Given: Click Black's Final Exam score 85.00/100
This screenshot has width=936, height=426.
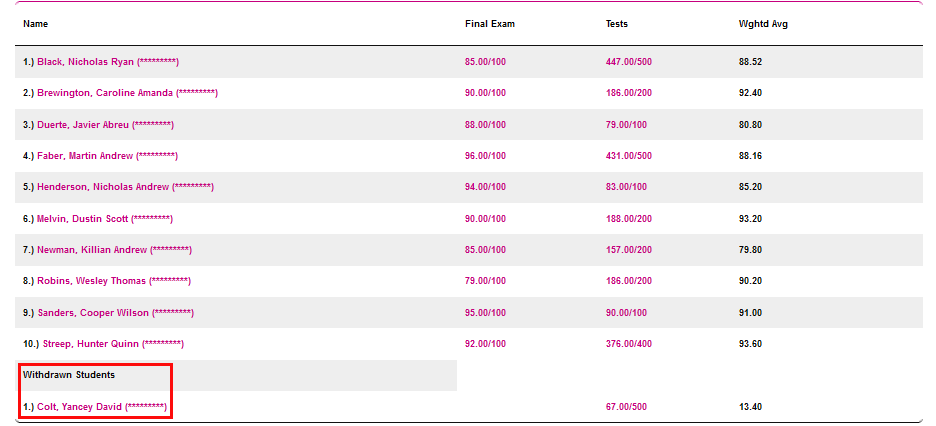Looking at the screenshot, I should (x=485, y=62).
